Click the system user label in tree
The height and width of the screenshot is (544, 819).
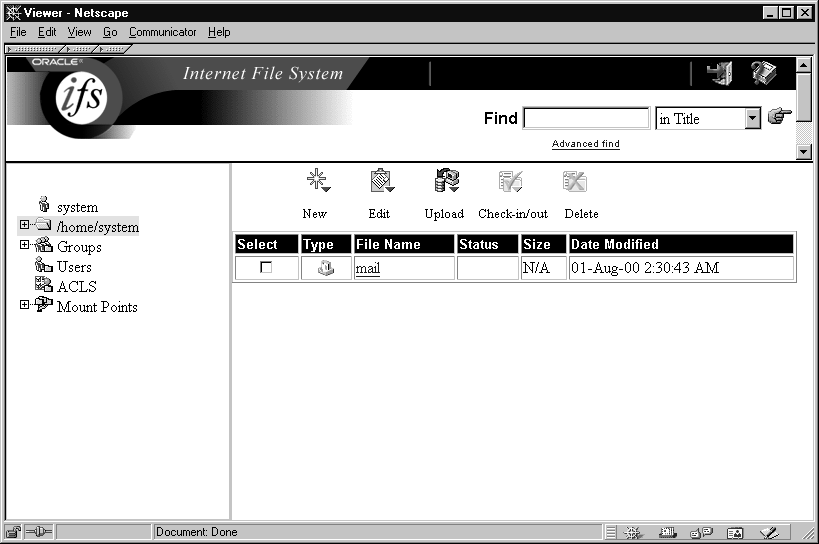point(77,207)
